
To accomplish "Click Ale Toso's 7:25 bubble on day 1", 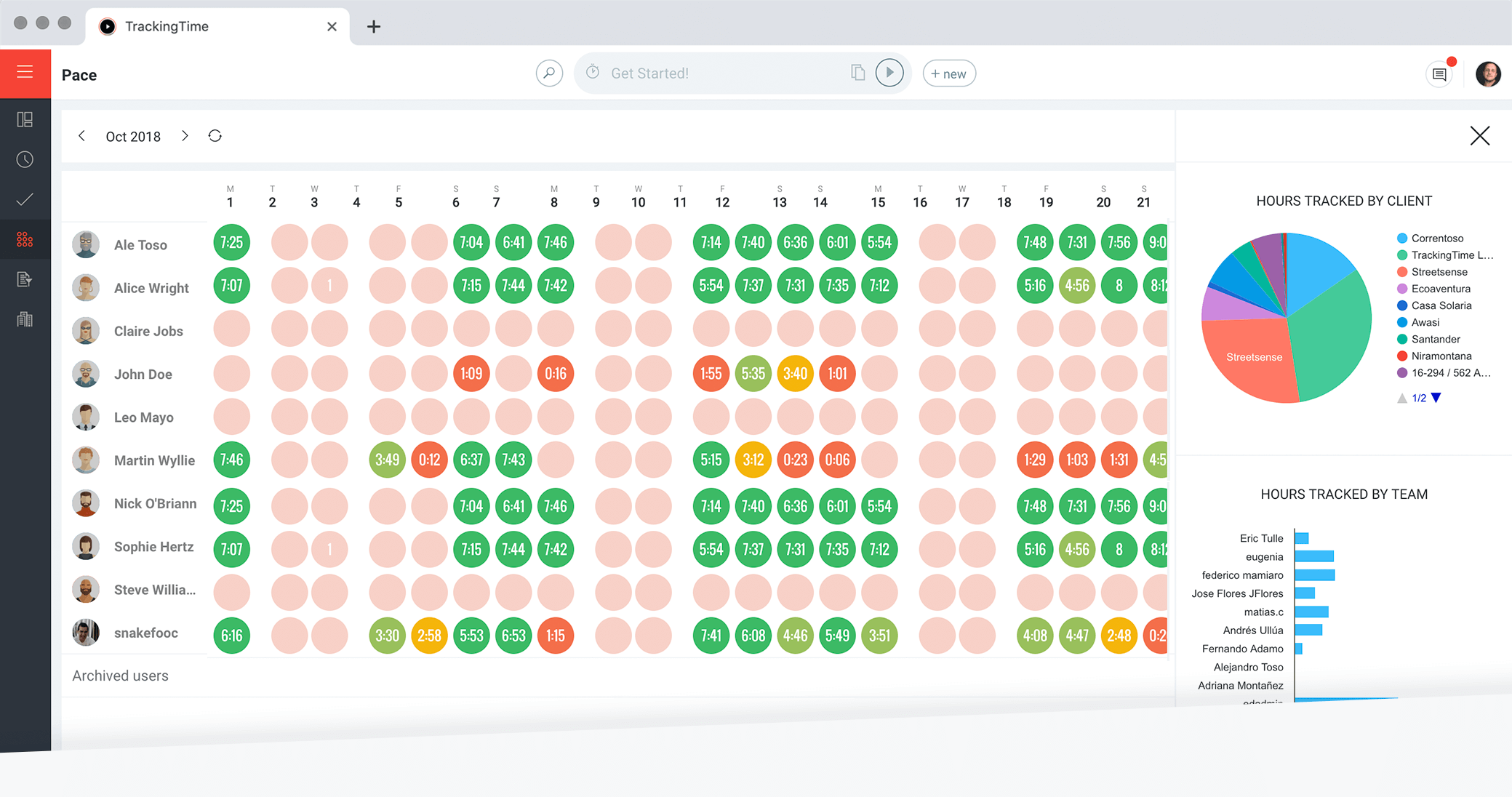I will point(231,242).
